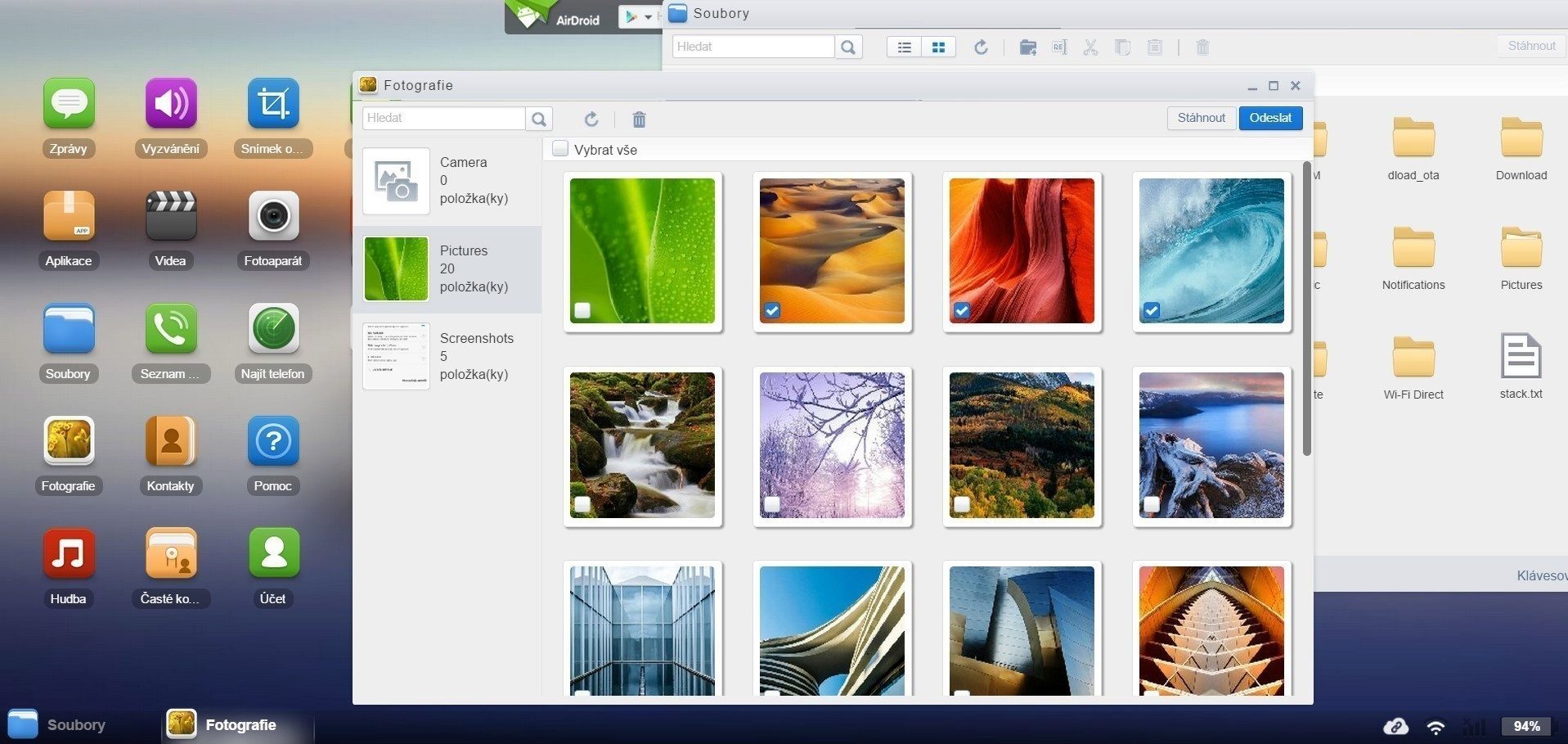Click the blue Odeslat button
Image resolution: width=1568 pixels, height=744 pixels.
(x=1270, y=118)
